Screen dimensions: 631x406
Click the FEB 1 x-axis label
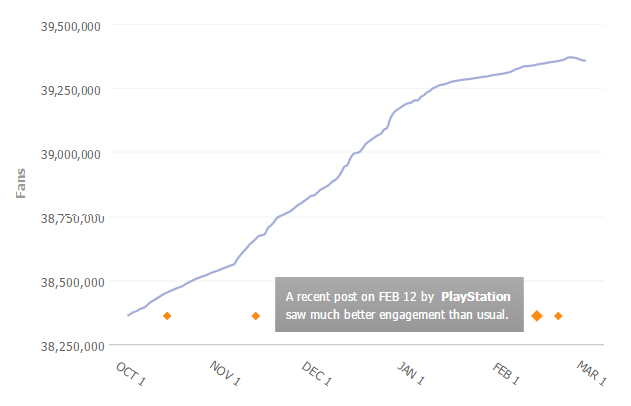point(505,373)
